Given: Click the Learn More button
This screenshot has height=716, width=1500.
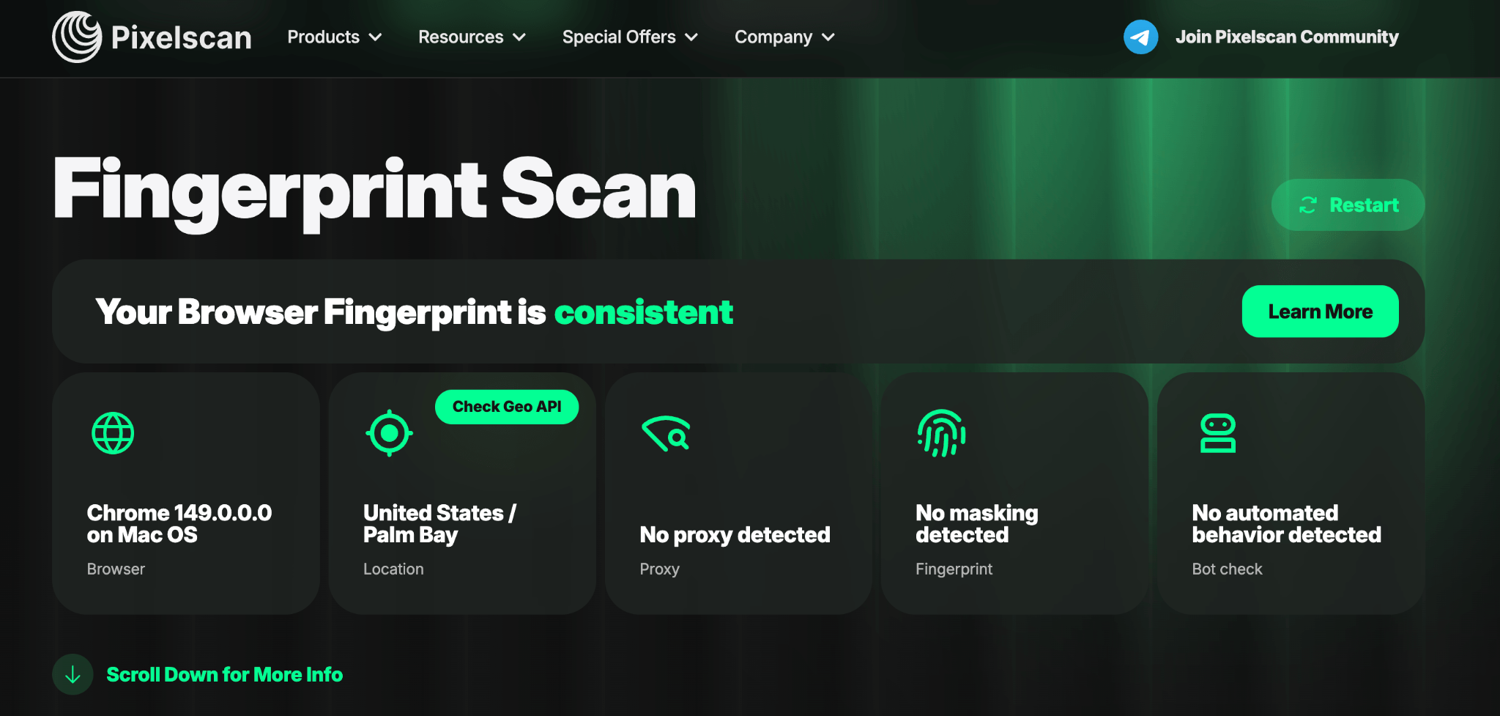Looking at the screenshot, I should coord(1320,312).
